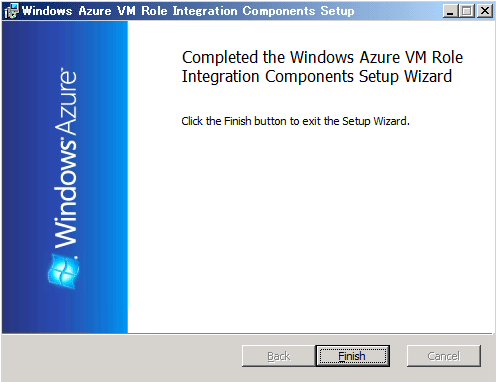Image resolution: width=496 pixels, height=382 pixels.
Task: Click the vertical 'Azure' word in banner
Action: point(65,102)
